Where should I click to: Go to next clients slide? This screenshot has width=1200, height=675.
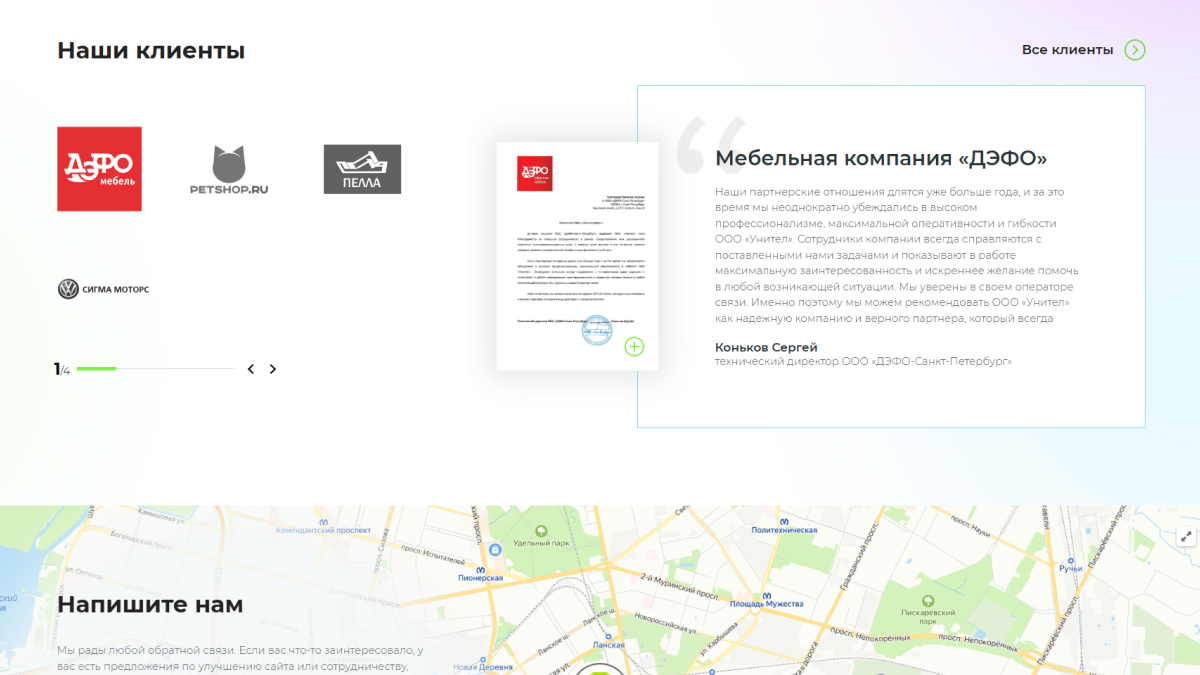point(273,369)
